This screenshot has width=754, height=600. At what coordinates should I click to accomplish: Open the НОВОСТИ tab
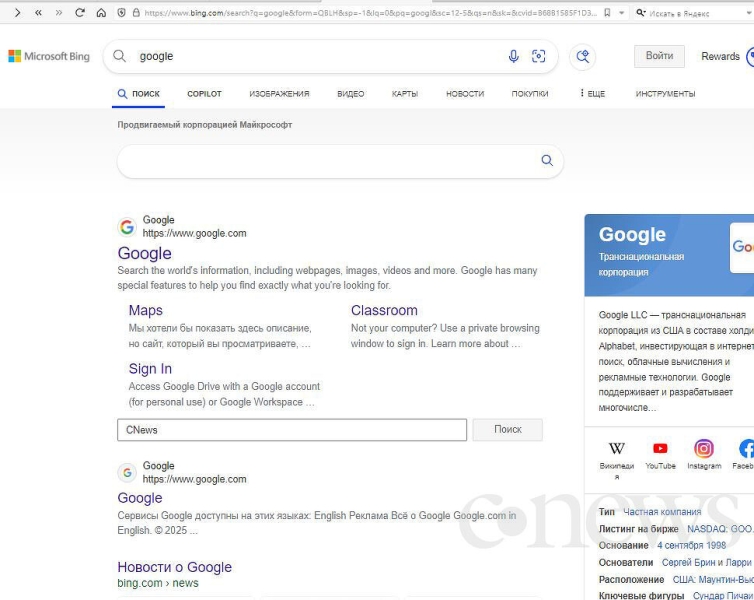click(x=465, y=94)
